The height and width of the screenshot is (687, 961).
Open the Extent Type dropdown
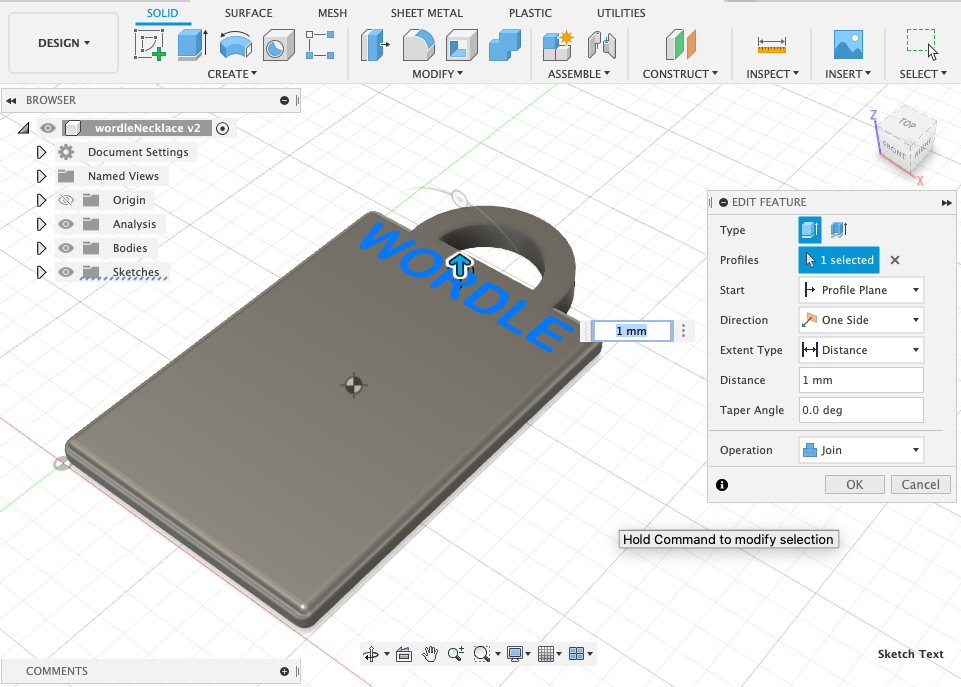(x=916, y=350)
